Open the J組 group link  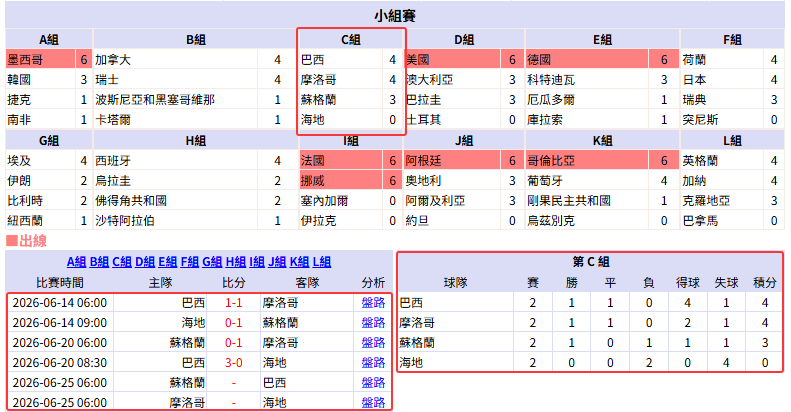277,262
